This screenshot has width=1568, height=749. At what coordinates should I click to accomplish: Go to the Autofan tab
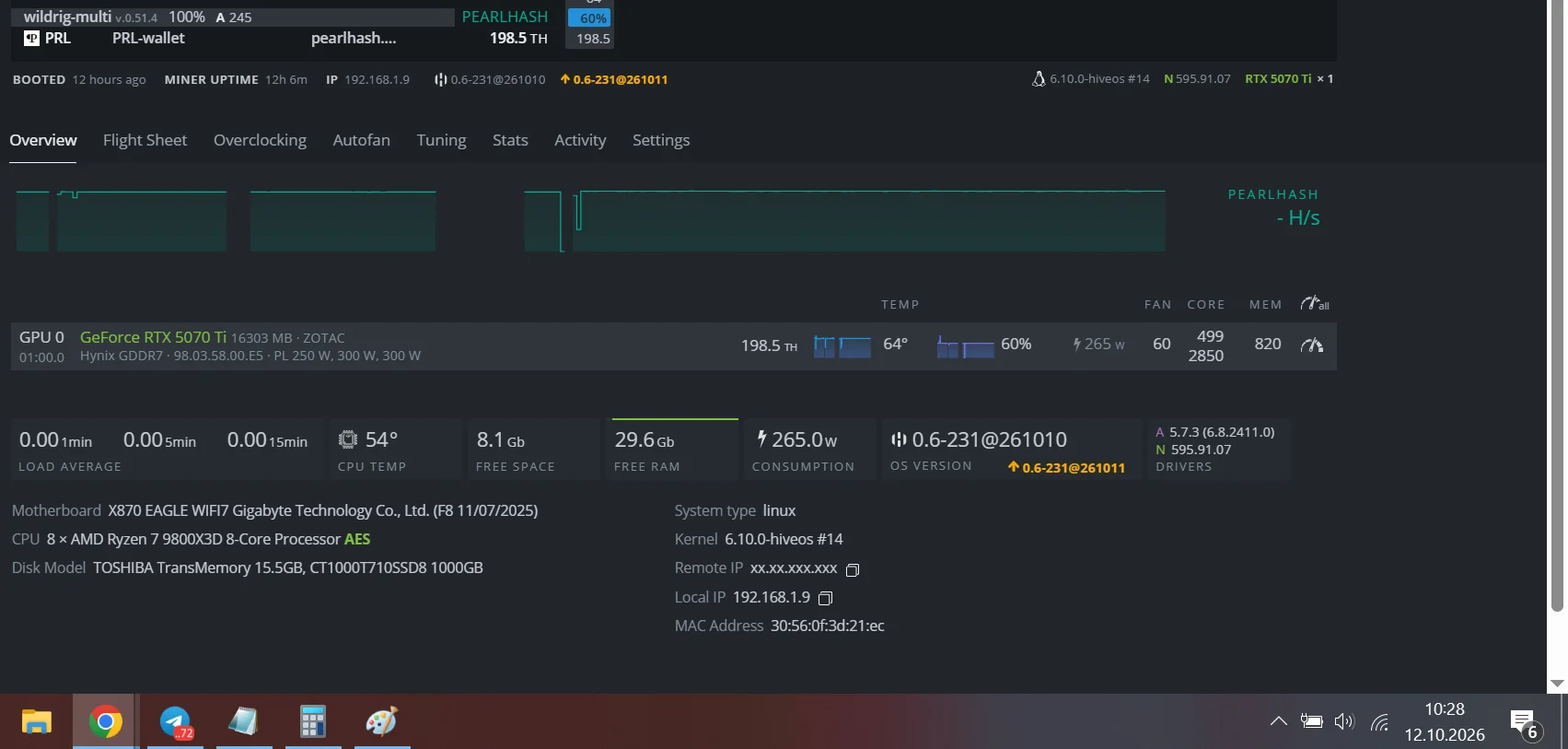click(361, 140)
